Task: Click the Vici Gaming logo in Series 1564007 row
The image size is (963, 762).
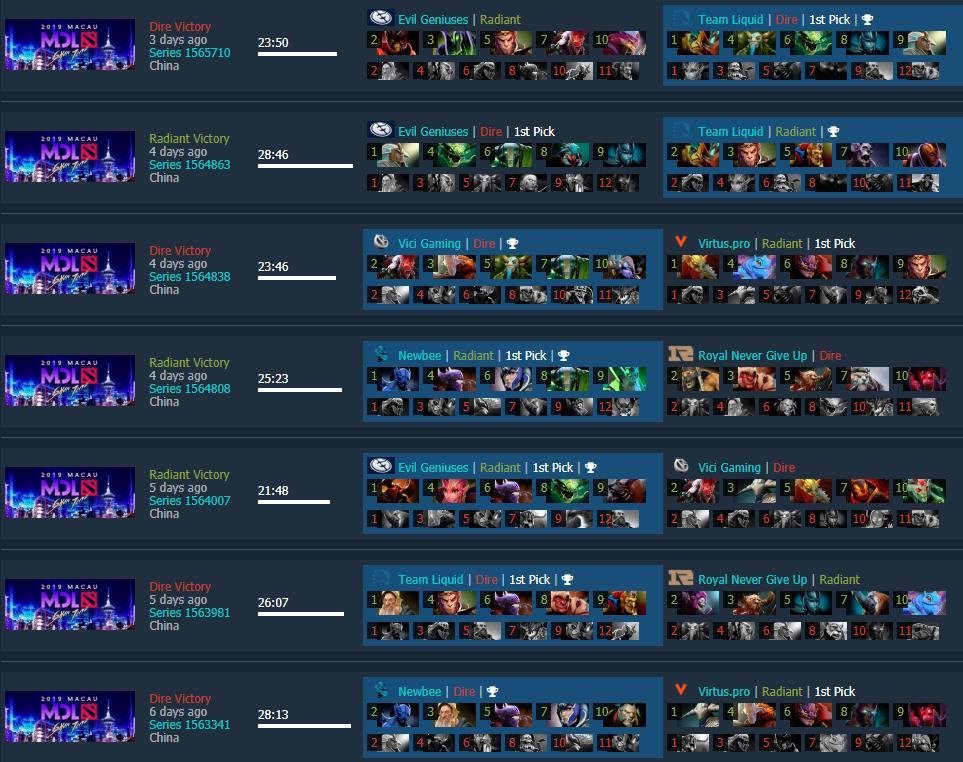Action: coord(681,465)
